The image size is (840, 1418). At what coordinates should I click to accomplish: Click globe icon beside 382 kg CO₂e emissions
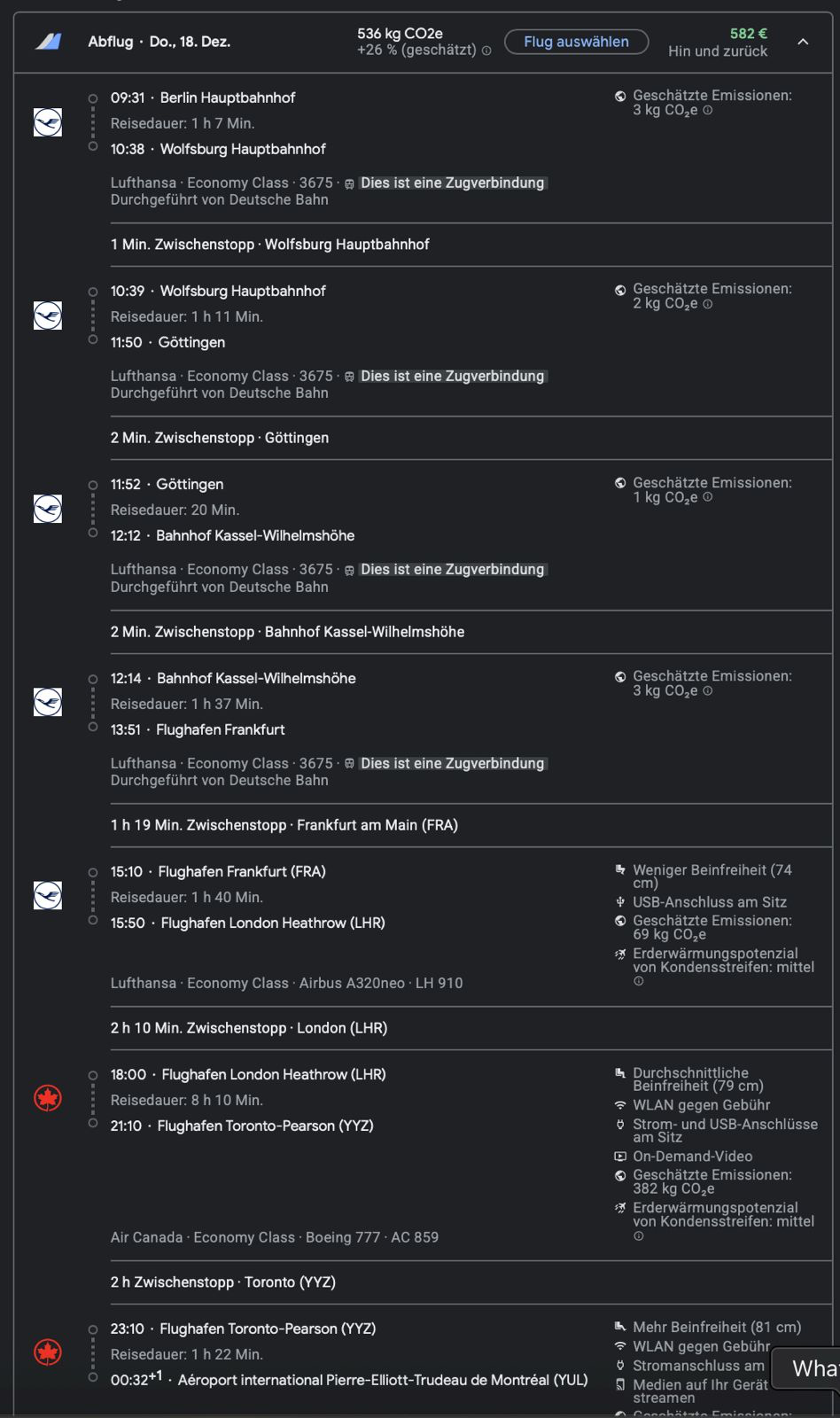tap(620, 1175)
